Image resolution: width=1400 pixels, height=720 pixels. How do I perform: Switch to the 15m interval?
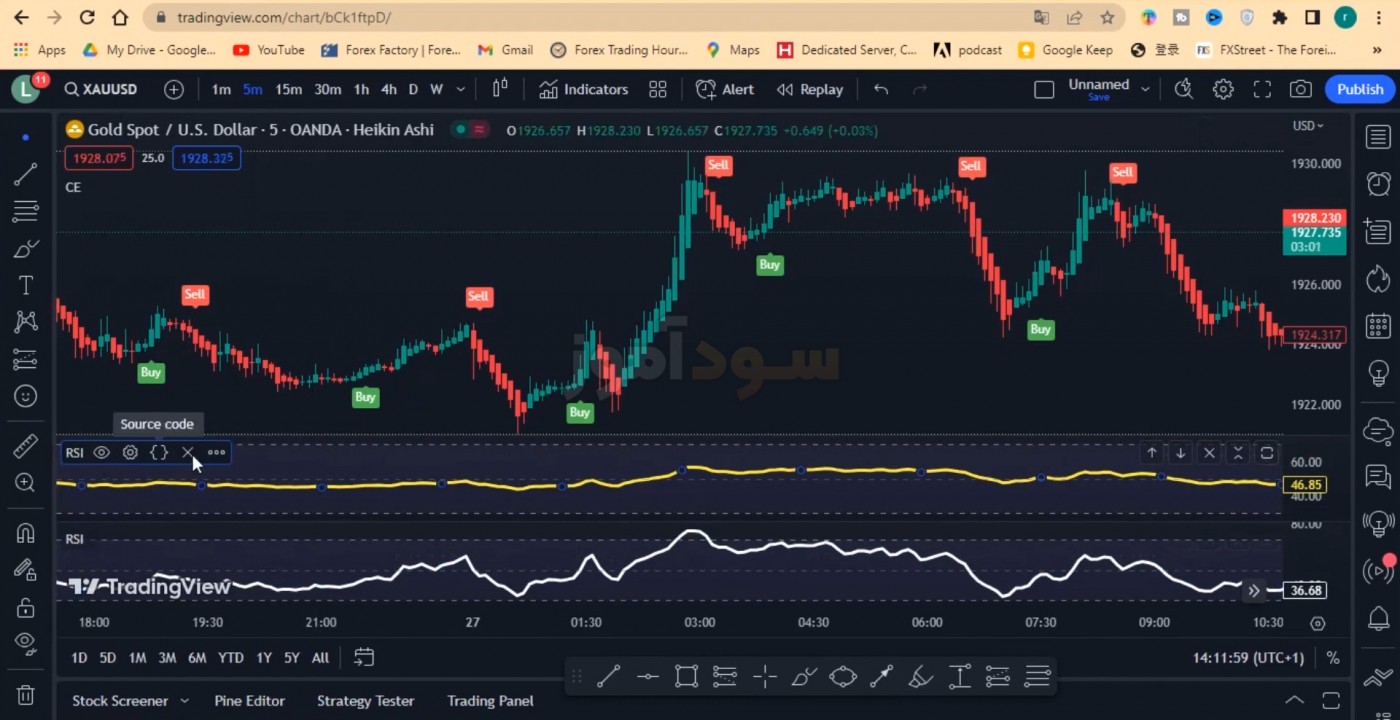tap(288, 89)
